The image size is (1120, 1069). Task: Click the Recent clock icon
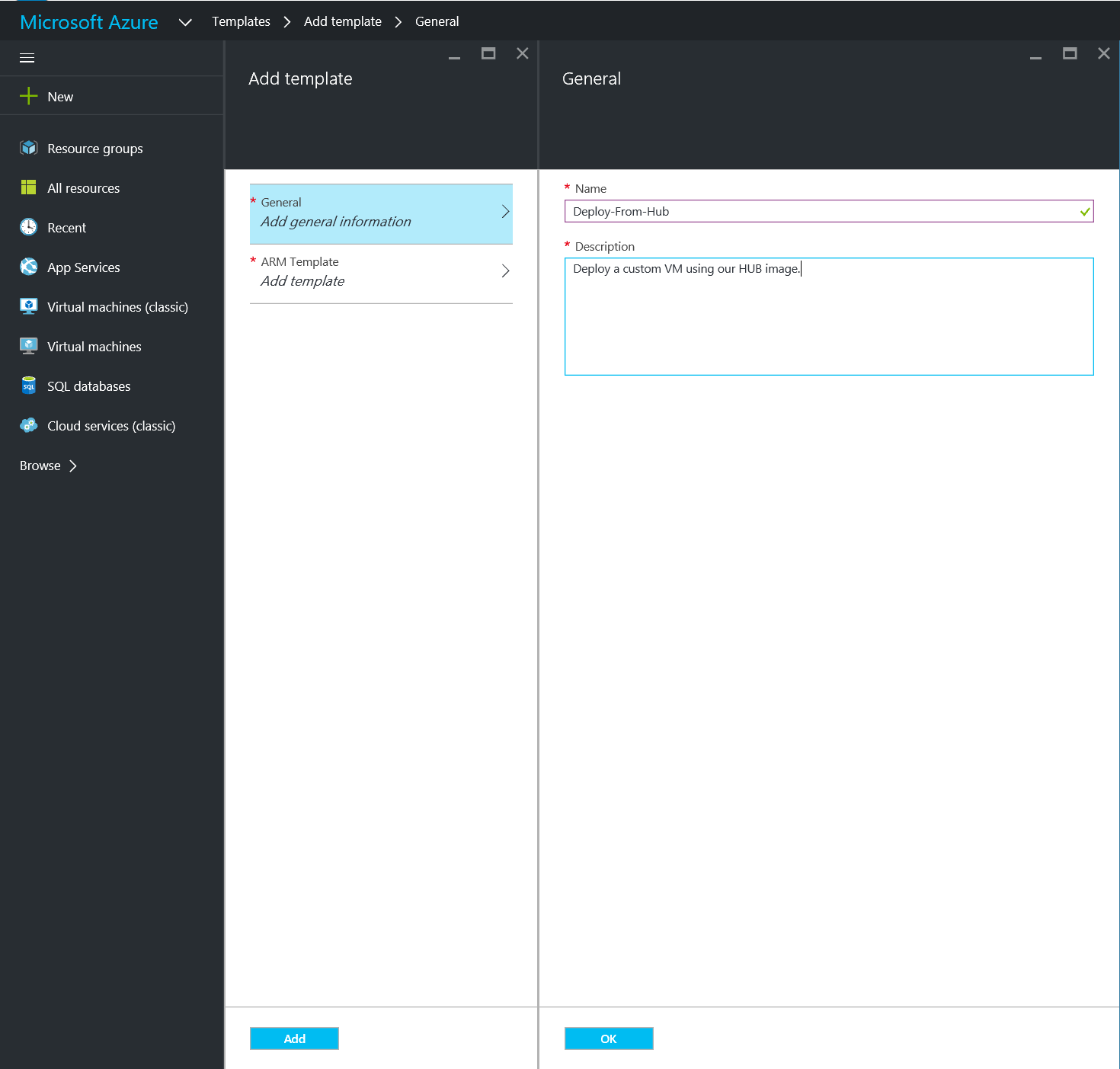pos(29,227)
